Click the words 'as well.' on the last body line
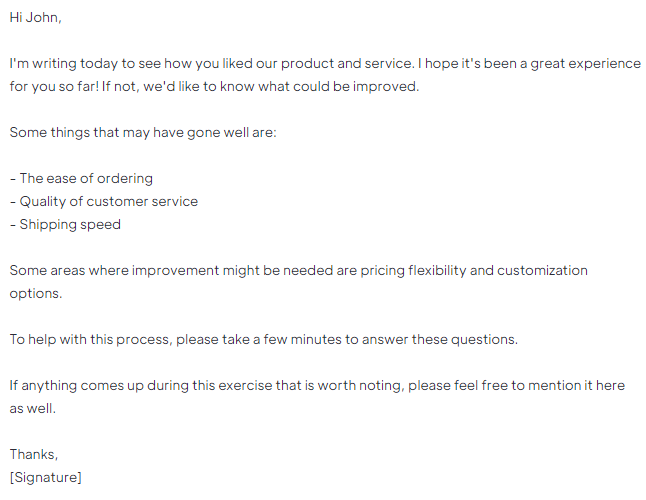Screen dimensions: 646x500 coord(33,409)
